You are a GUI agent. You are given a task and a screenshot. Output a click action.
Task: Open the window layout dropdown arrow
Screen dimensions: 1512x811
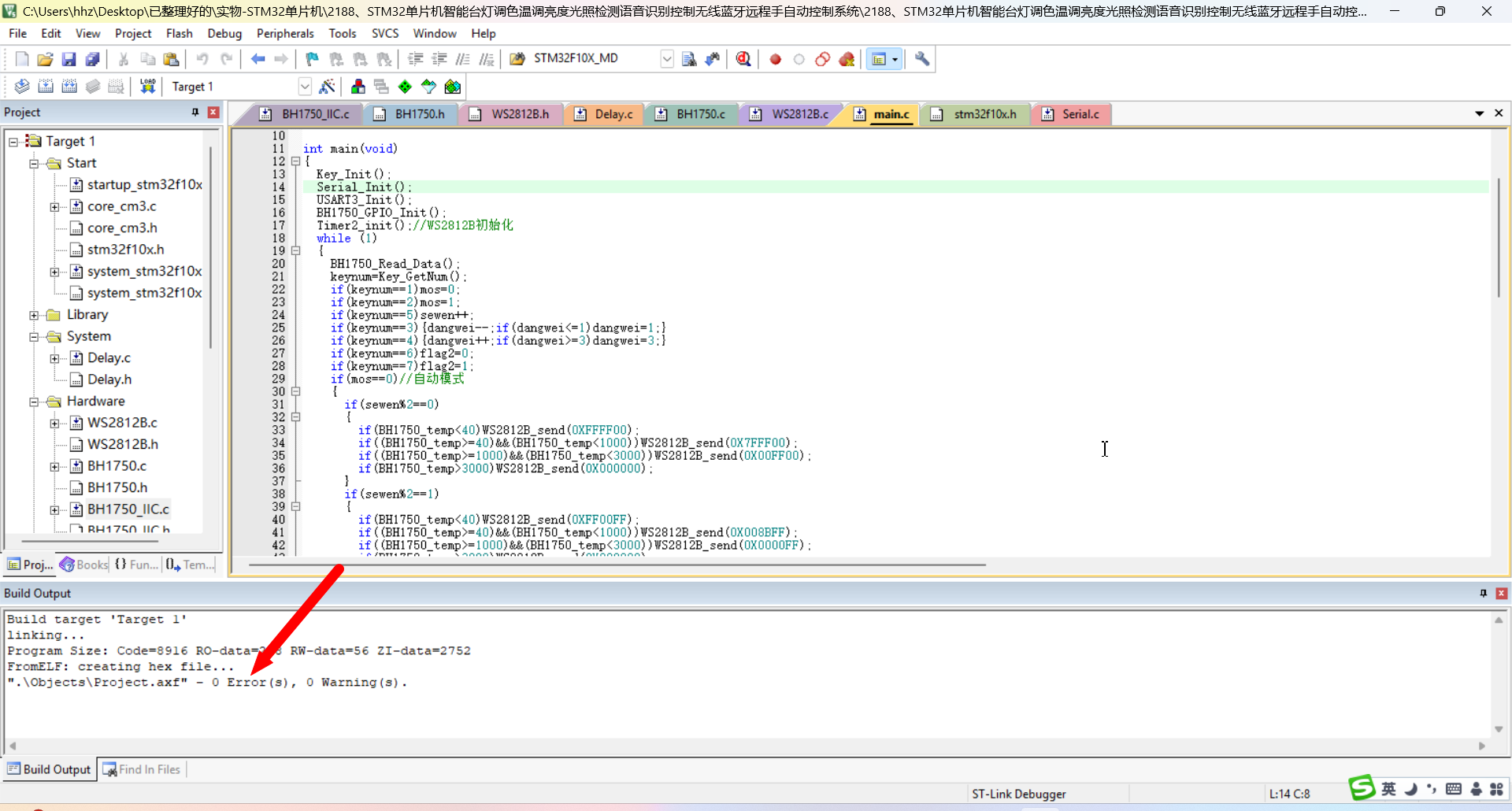[895, 59]
